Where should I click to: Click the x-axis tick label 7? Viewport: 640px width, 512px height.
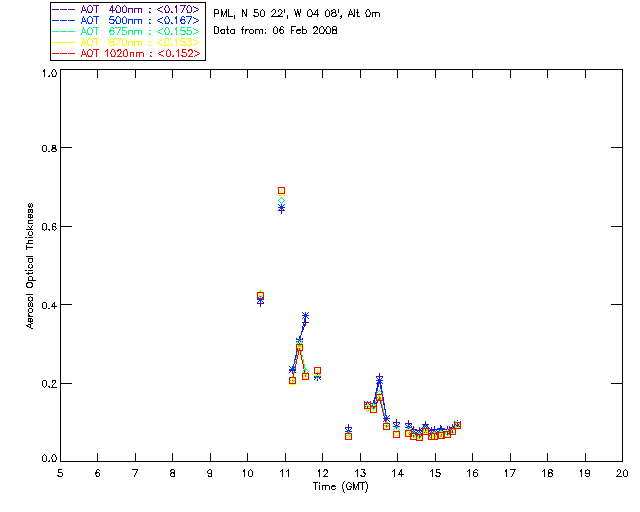click(x=135, y=473)
